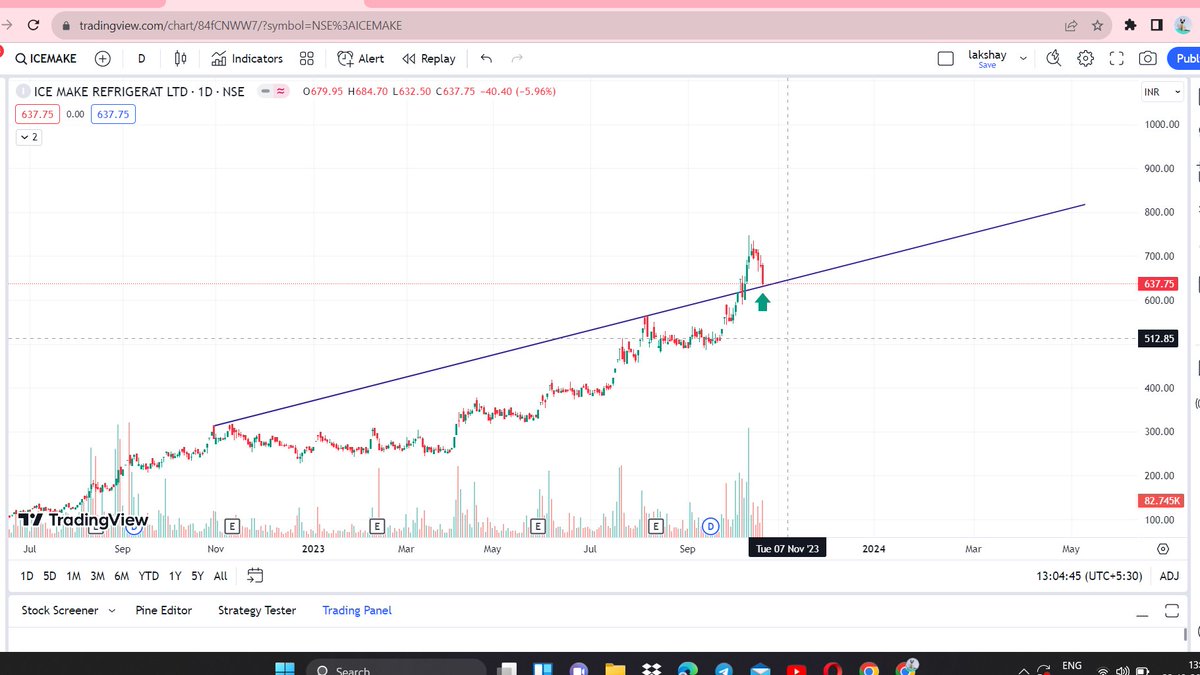Toggle symbol status dash indicator next to NSE
The height and width of the screenshot is (675, 1200).
[265, 91]
